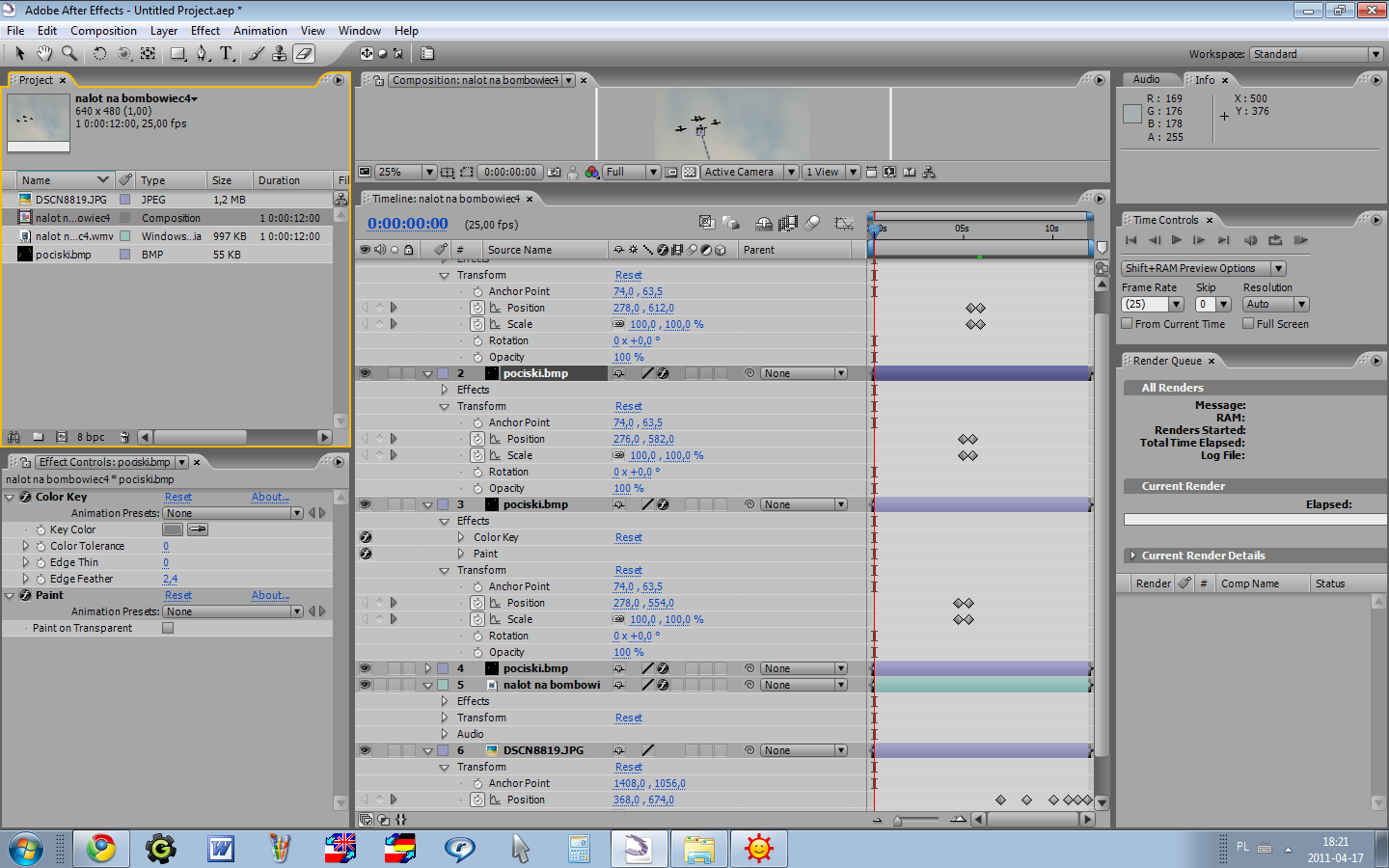Switch to the Audio tab
Image resolution: width=1389 pixels, height=868 pixels.
pos(1146,80)
